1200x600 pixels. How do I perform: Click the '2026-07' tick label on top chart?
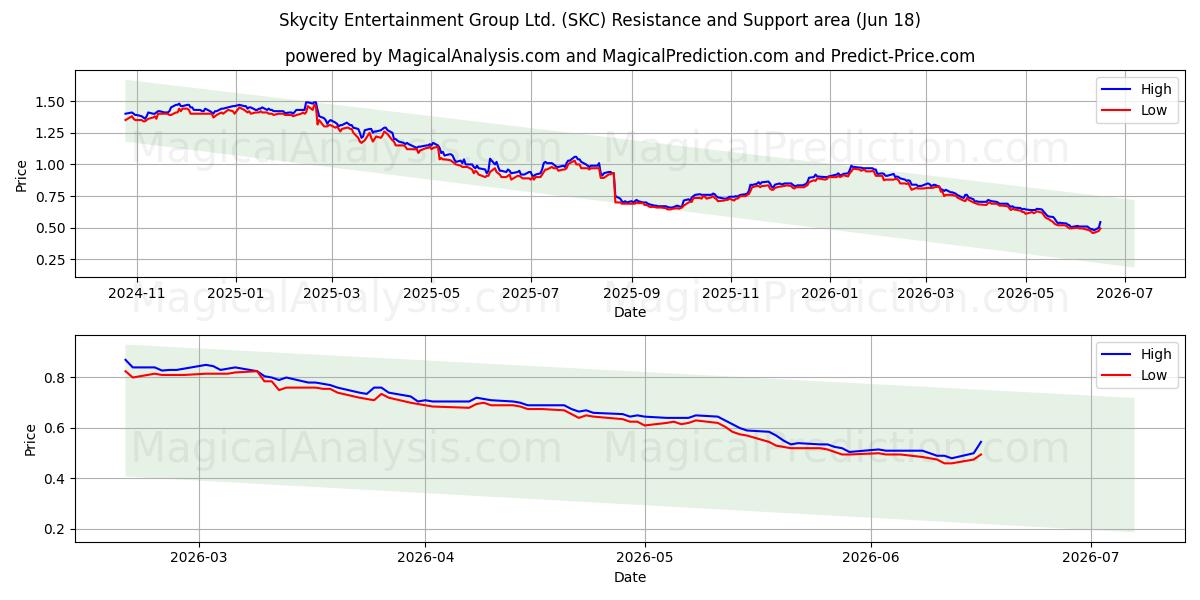coord(1124,293)
